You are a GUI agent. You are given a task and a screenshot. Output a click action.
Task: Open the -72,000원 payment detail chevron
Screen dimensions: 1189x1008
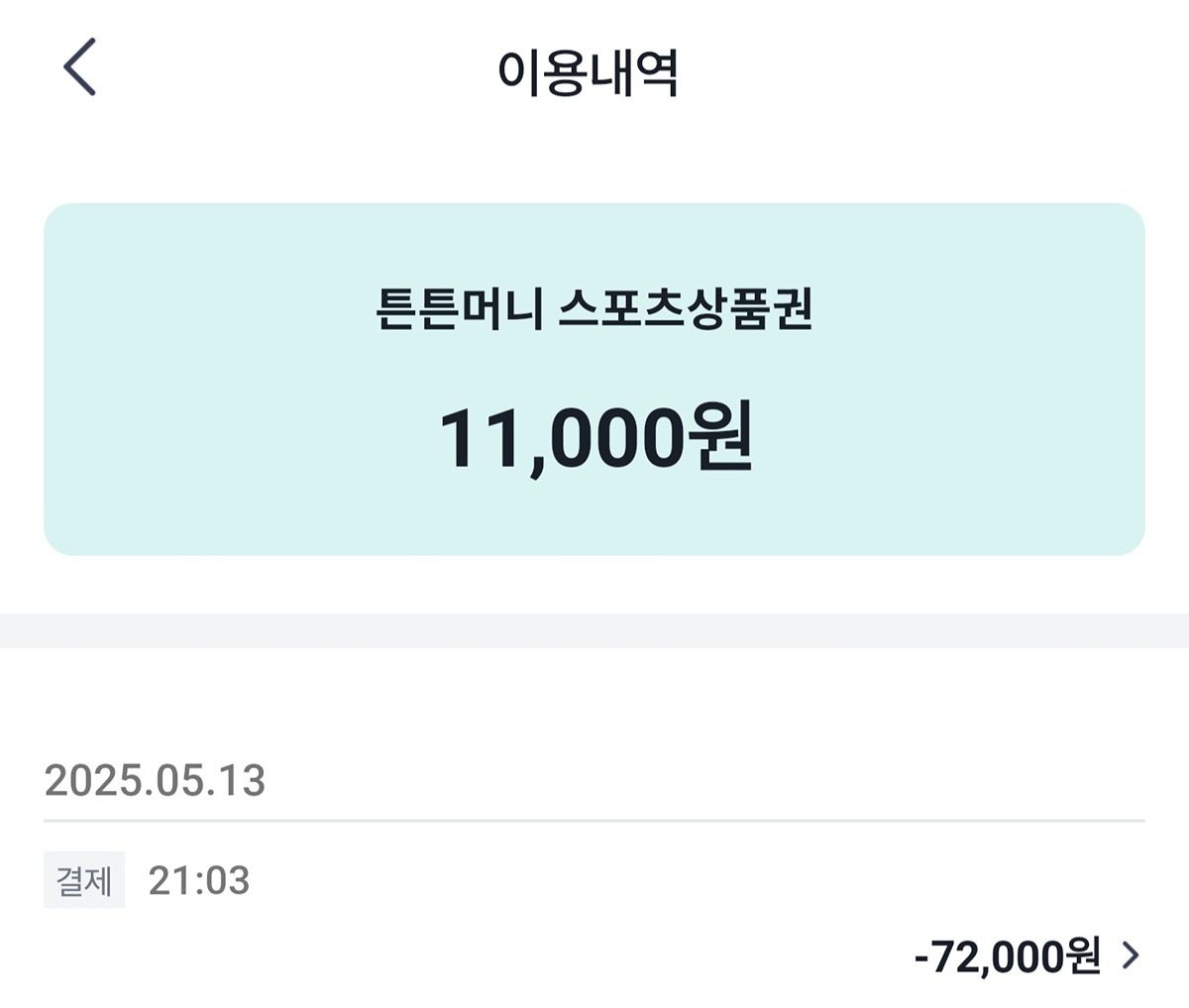pyautogui.click(x=1131, y=955)
